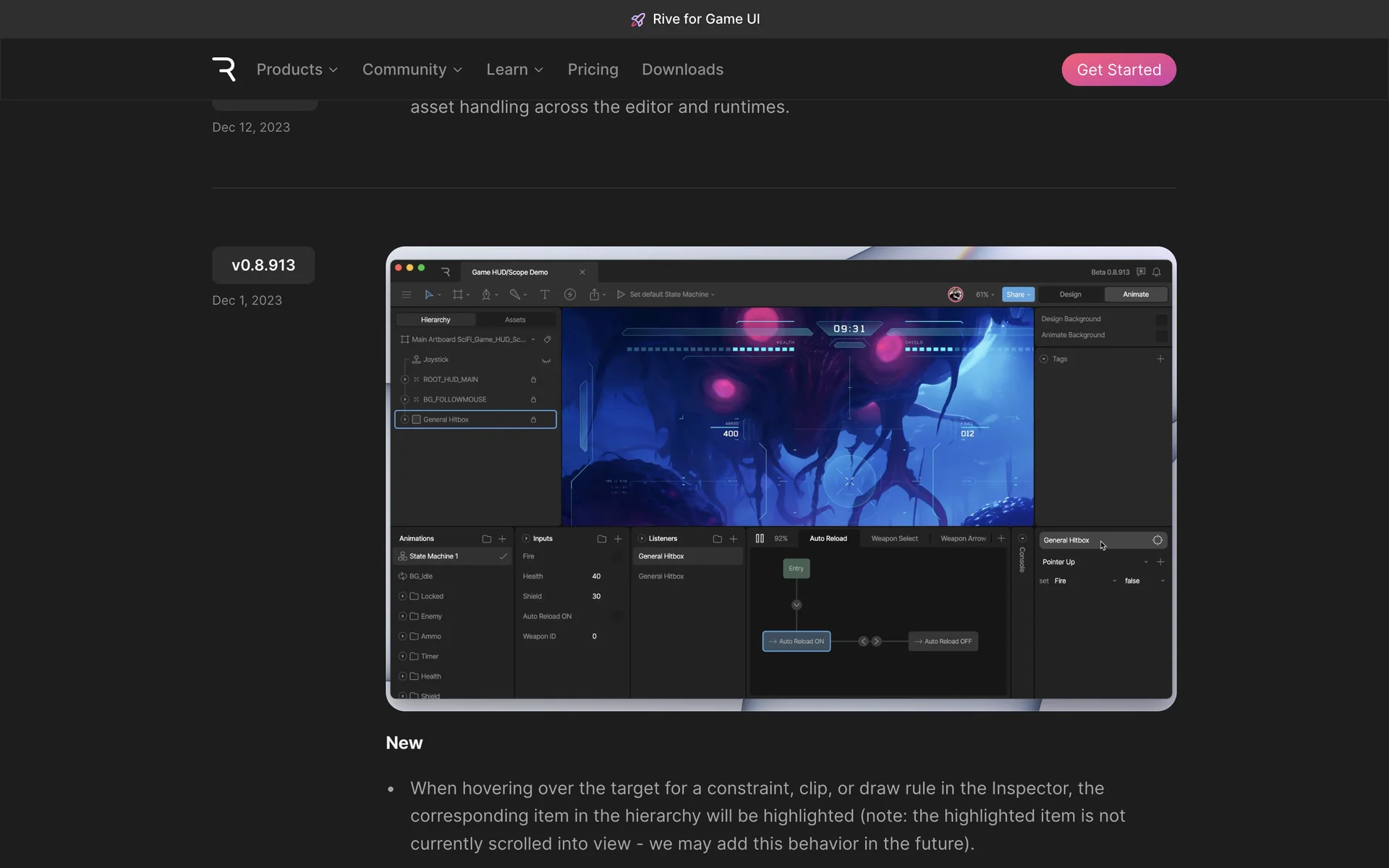This screenshot has width=1389, height=868.
Task: Toggle the Fire input switch
Action: coord(617,556)
